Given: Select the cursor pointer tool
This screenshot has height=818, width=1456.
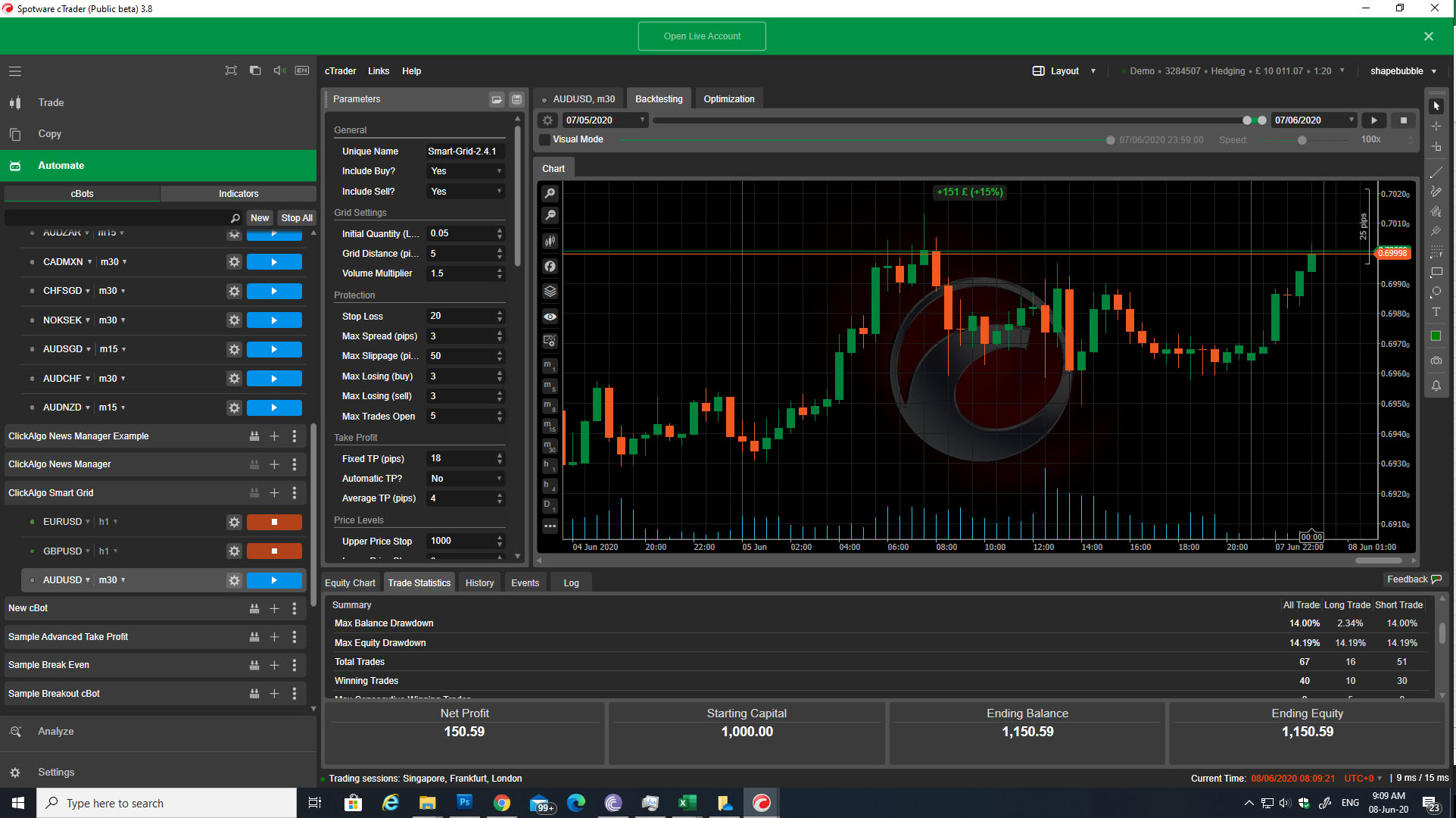Looking at the screenshot, I should click(x=1436, y=106).
